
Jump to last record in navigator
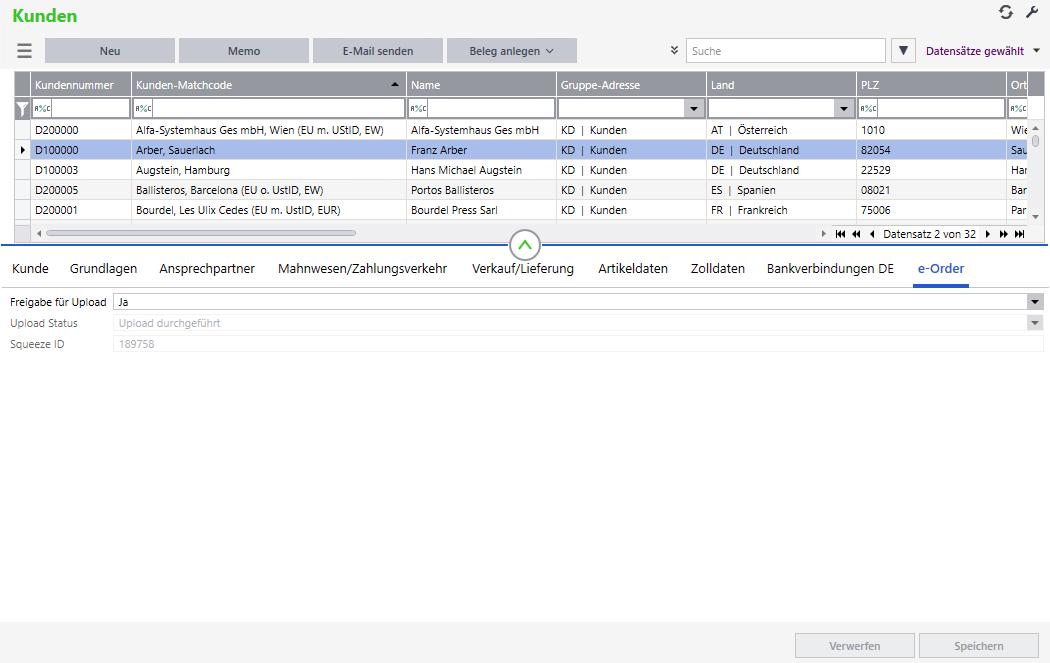coord(1020,234)
